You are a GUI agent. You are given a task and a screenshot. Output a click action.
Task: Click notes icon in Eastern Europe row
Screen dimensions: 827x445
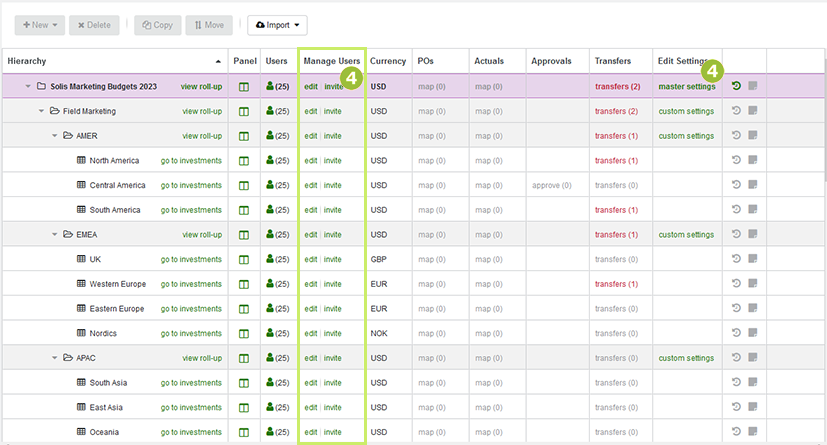coord(753,308)
